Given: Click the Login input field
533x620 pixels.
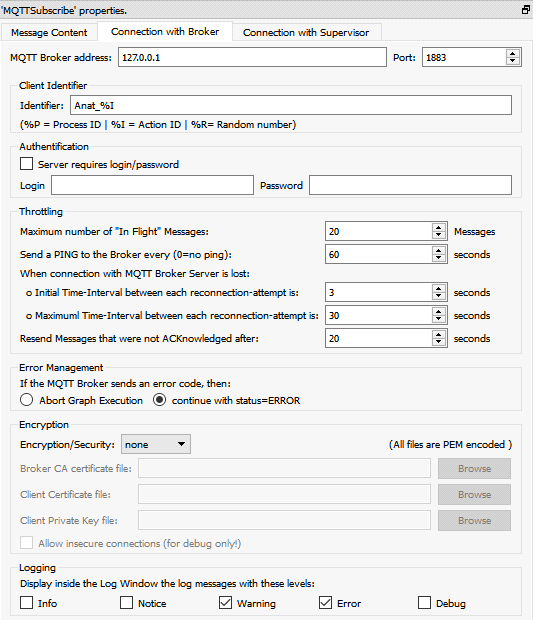Looking at the screenshot, I should tap(152, 185).
